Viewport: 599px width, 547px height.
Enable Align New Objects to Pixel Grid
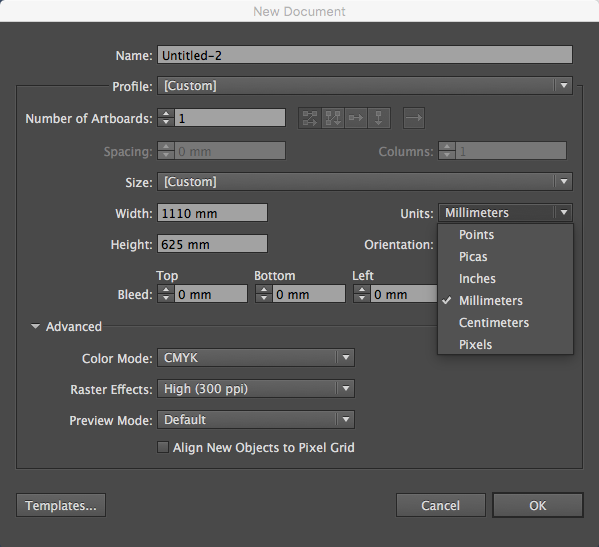pos(163,447)
